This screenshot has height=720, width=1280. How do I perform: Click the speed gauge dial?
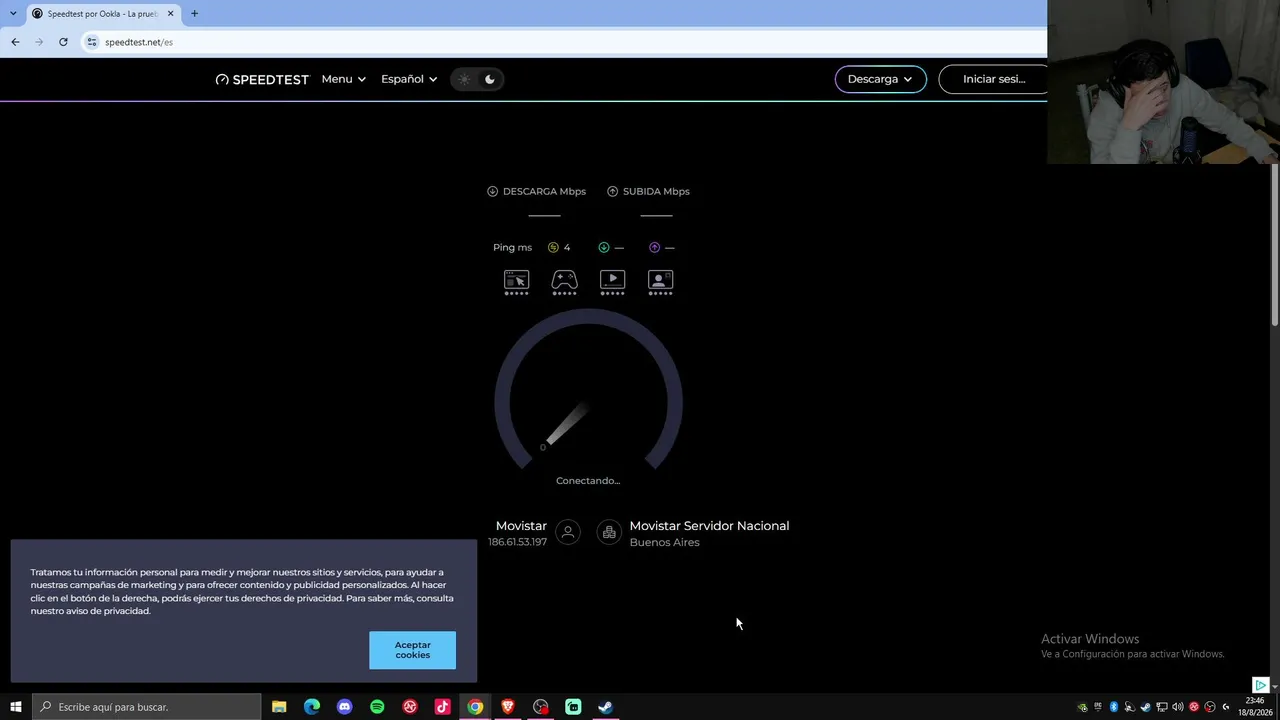(588, 390)
